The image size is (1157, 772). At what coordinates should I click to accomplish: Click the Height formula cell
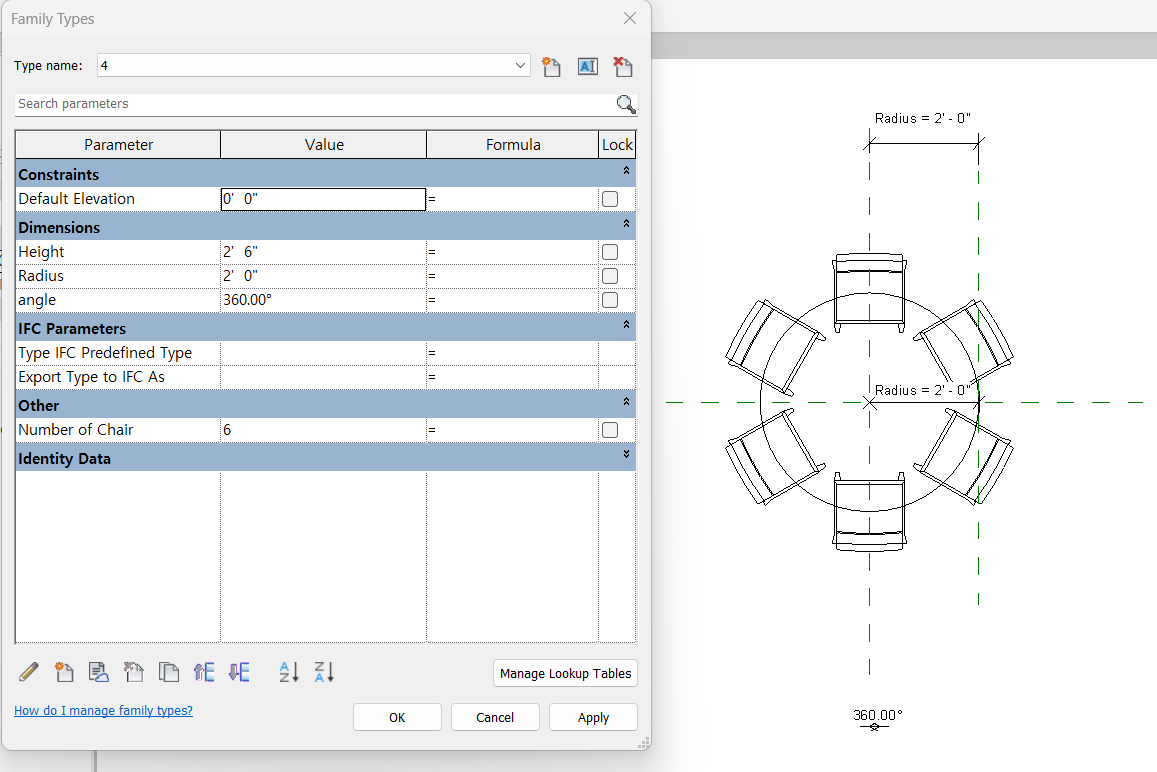click(x=512, y=252)
